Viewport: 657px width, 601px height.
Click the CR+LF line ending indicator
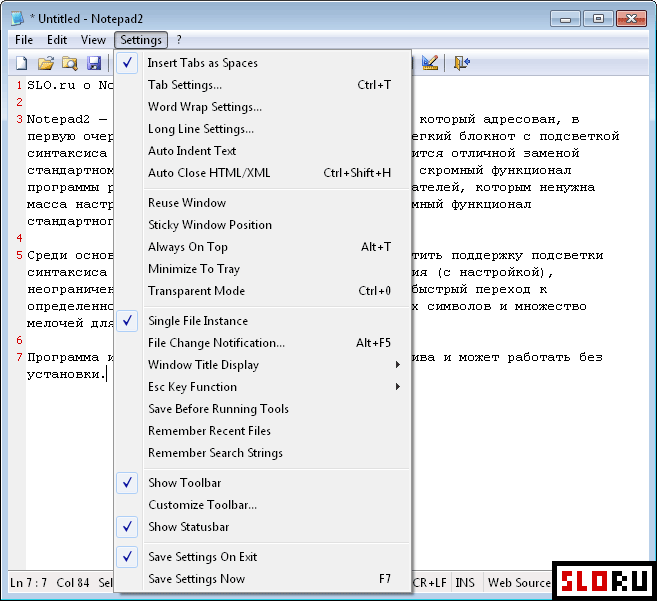click(429, 583)
